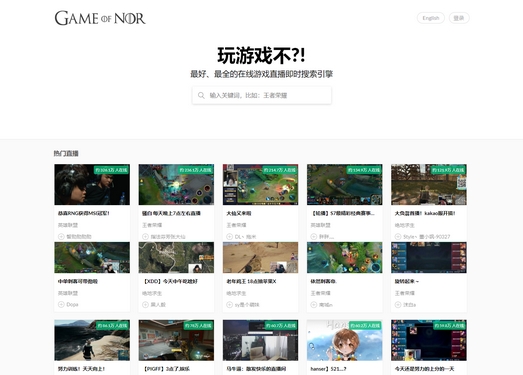The height and width of the screenshot is (375, 523).
Task: Click the streamer icon under 旋转起来 stream
Action: point(398,305)
